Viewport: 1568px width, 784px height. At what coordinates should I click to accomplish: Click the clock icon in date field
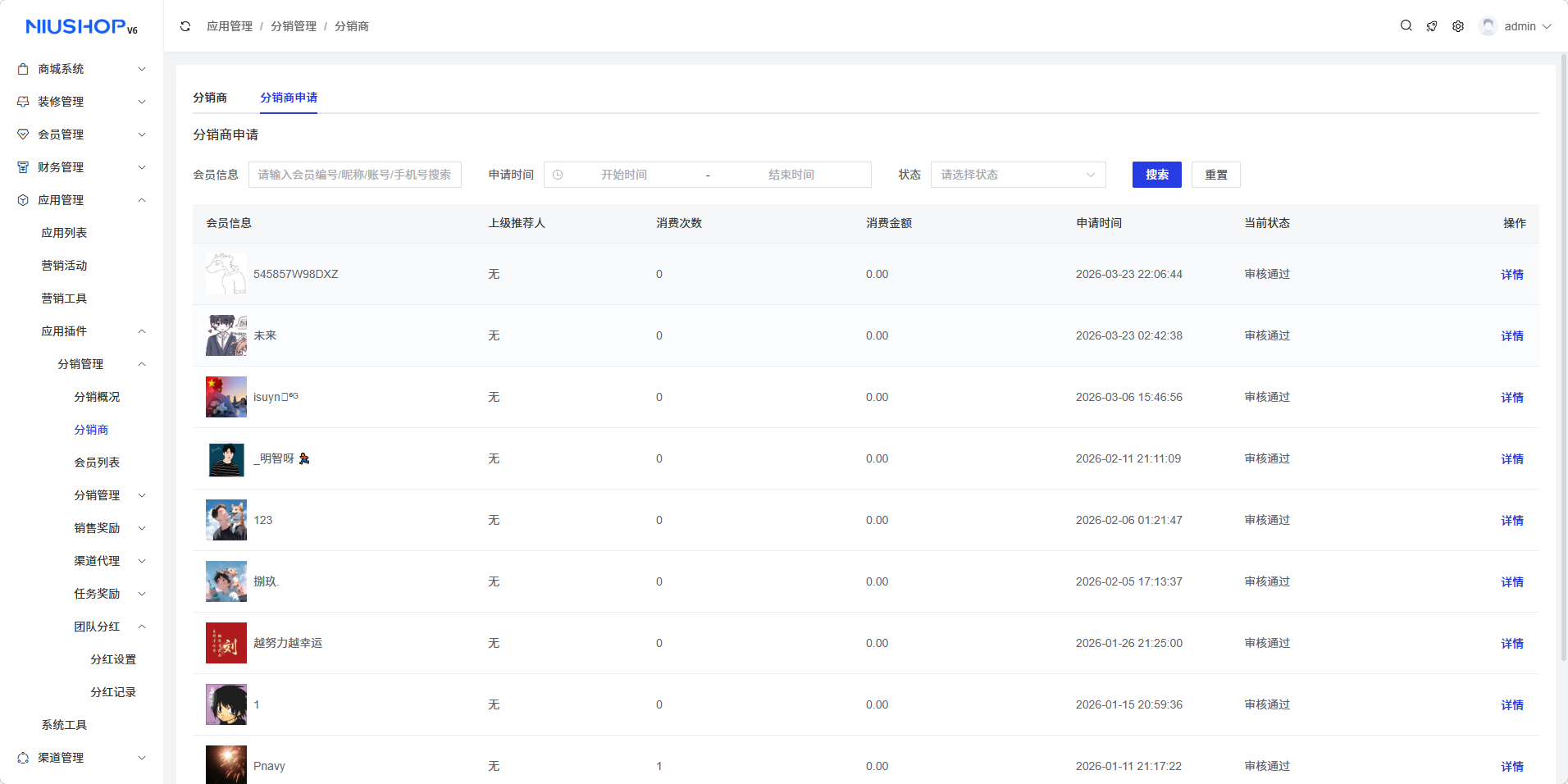(x=558, y=175)
